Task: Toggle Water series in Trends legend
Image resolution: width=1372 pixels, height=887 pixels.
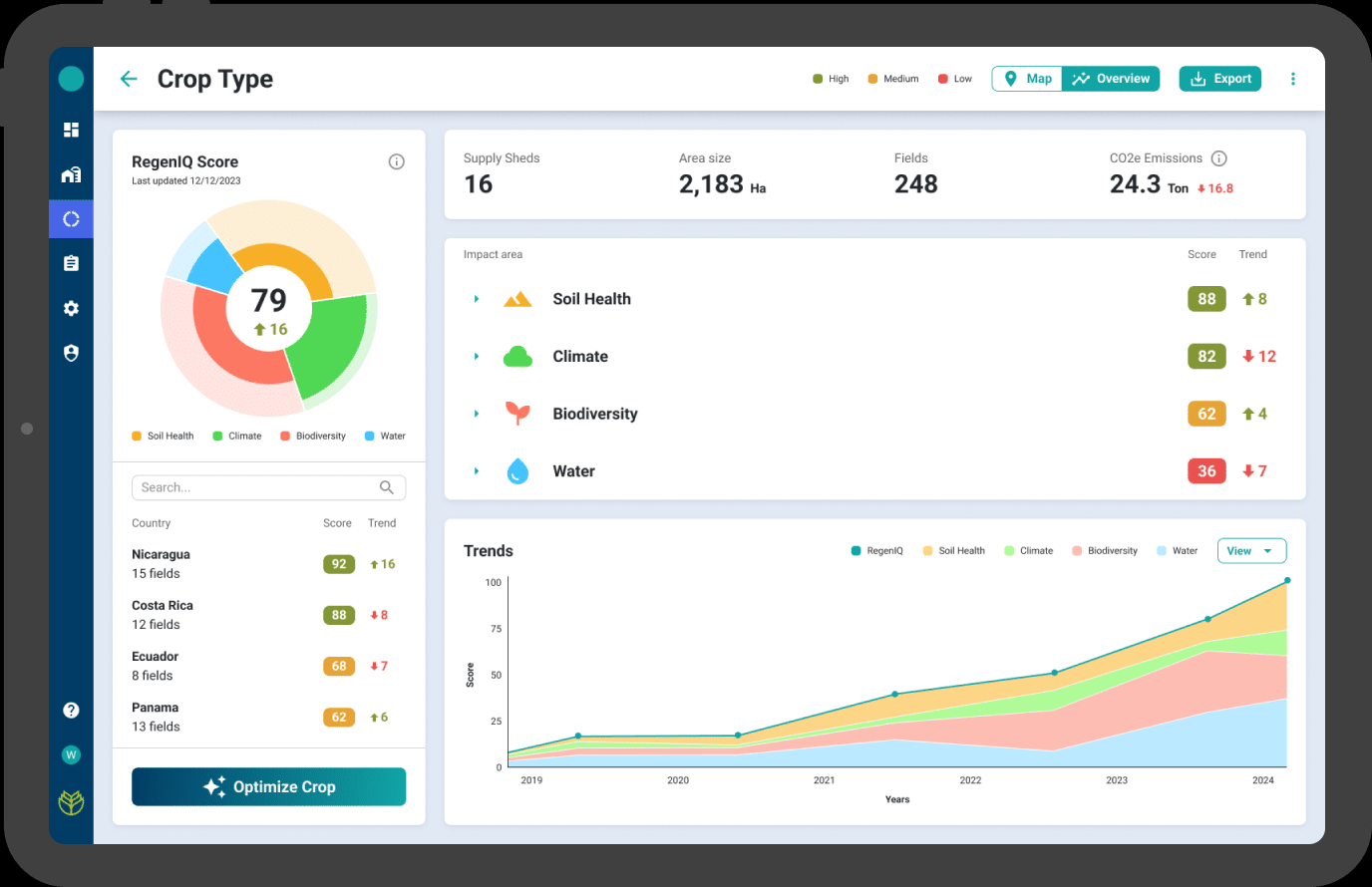Action: pyautogui.click(x=1177, y=551)
